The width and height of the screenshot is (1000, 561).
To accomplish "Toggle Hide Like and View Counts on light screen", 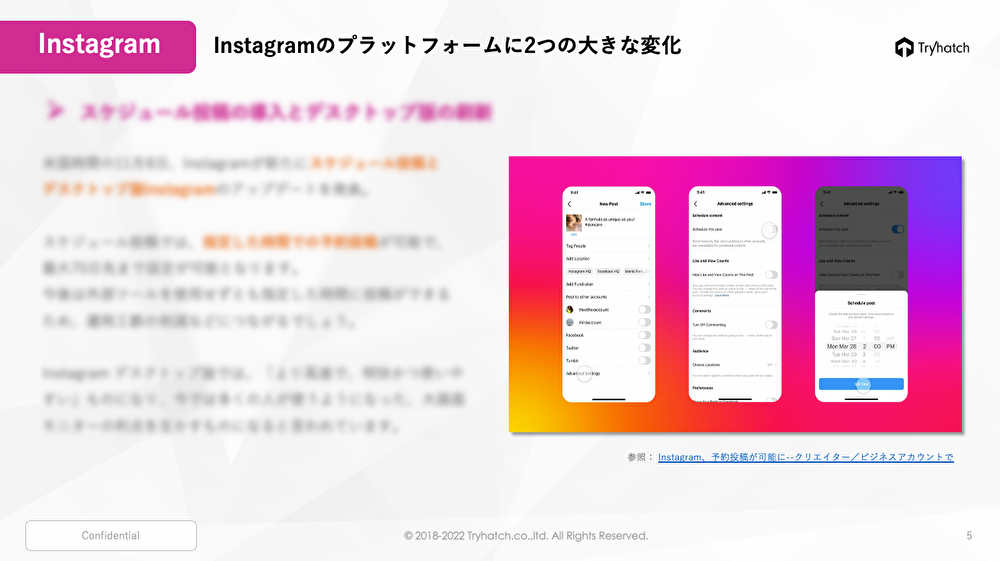I will coord(771,275).
